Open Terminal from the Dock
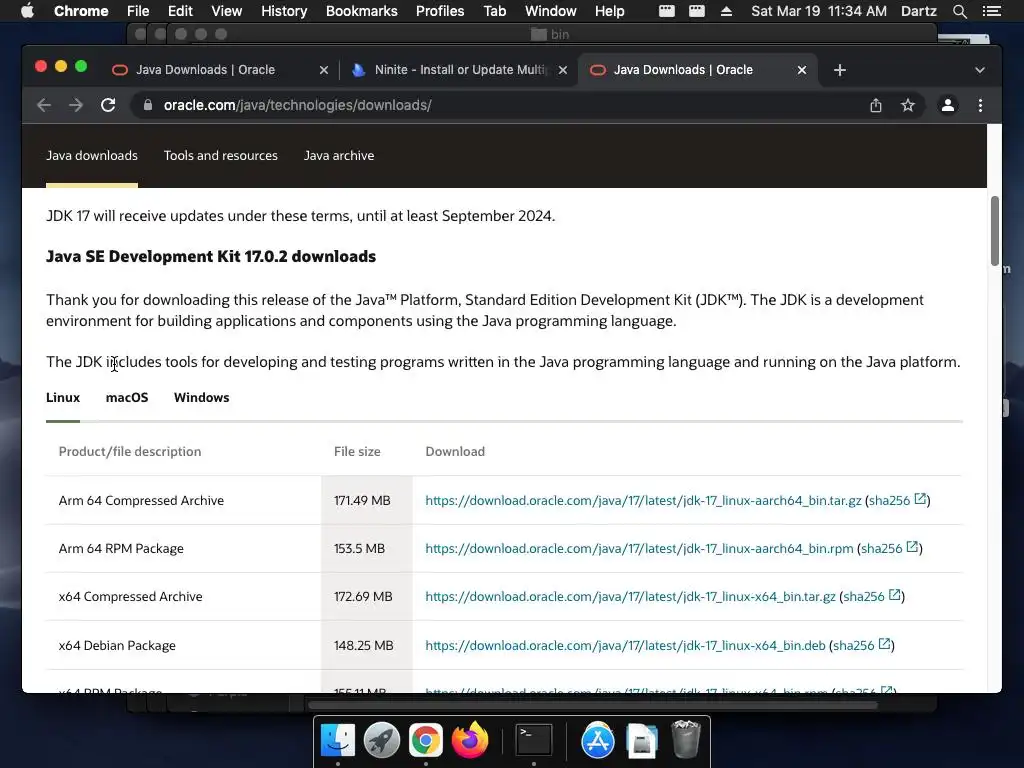1024x768 pixels. [x=534, y=741]
